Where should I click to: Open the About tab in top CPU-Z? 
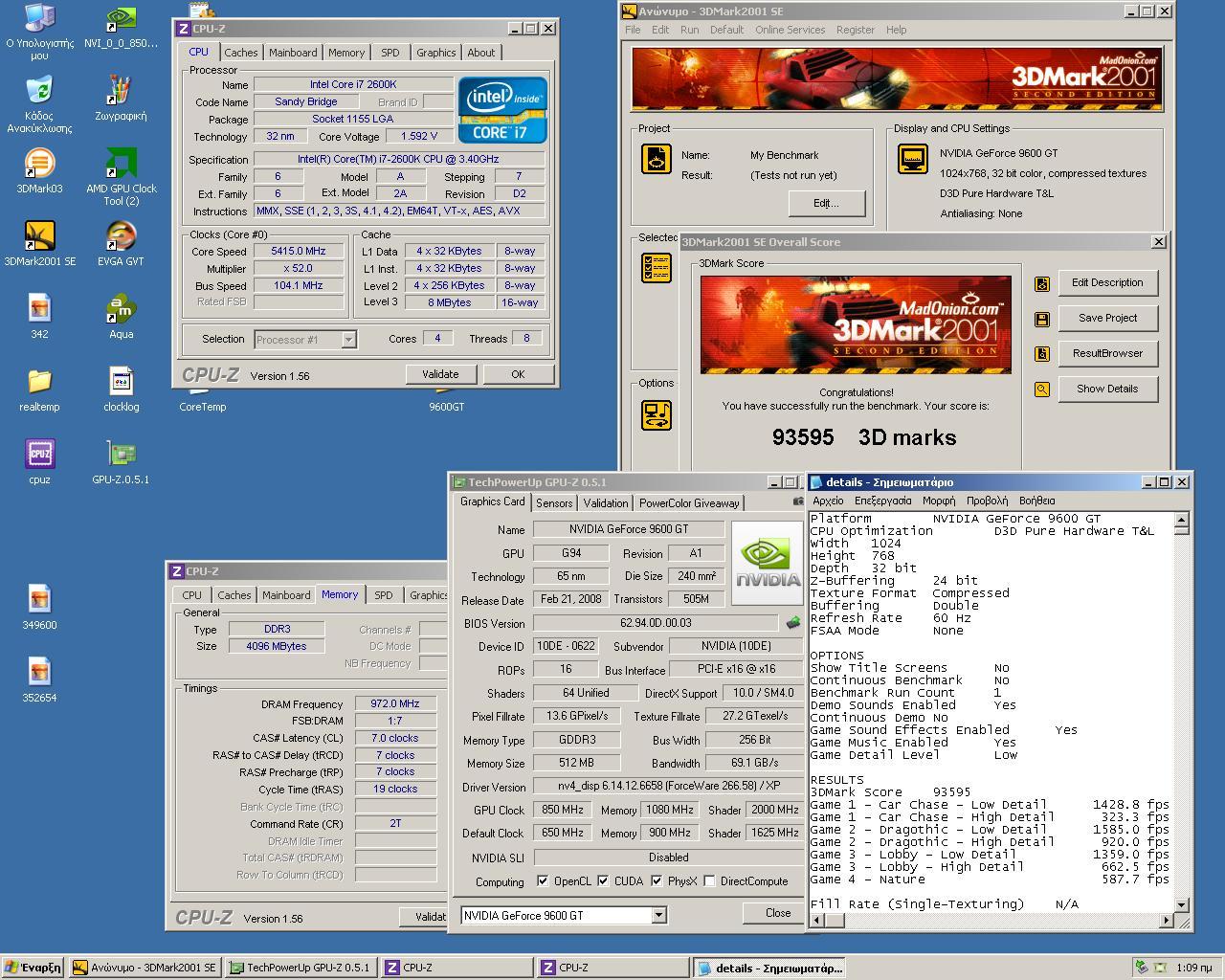[x=481, y=53]
